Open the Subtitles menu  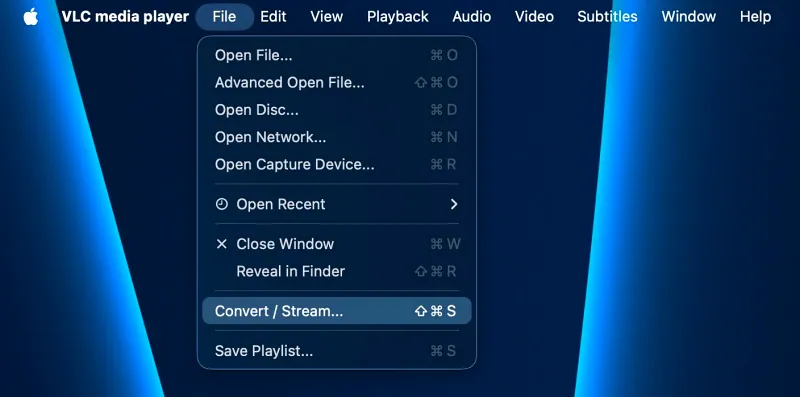click(607, 16)
